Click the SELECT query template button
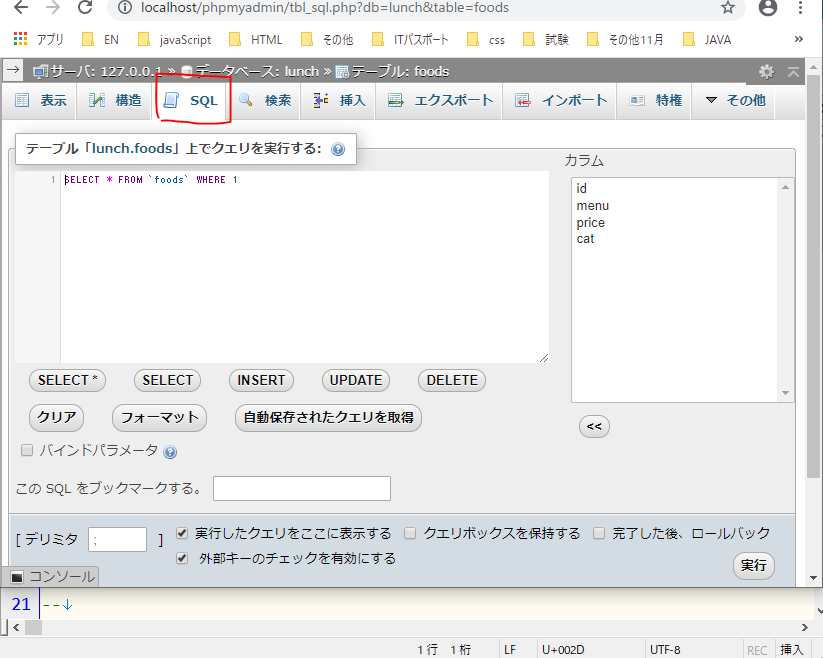 point(167,380)
